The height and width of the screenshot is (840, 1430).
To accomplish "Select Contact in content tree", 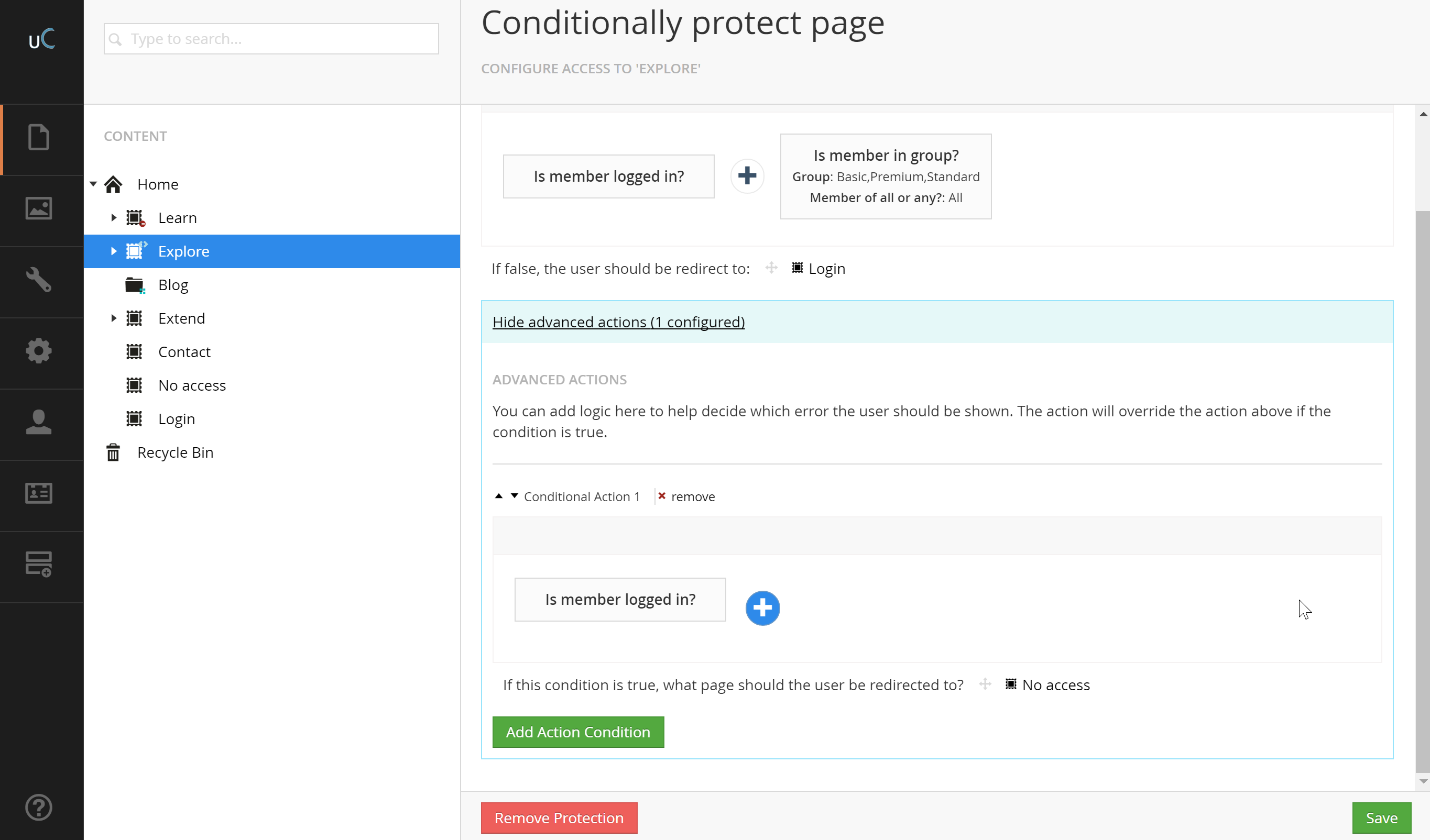I will [184, 351].
